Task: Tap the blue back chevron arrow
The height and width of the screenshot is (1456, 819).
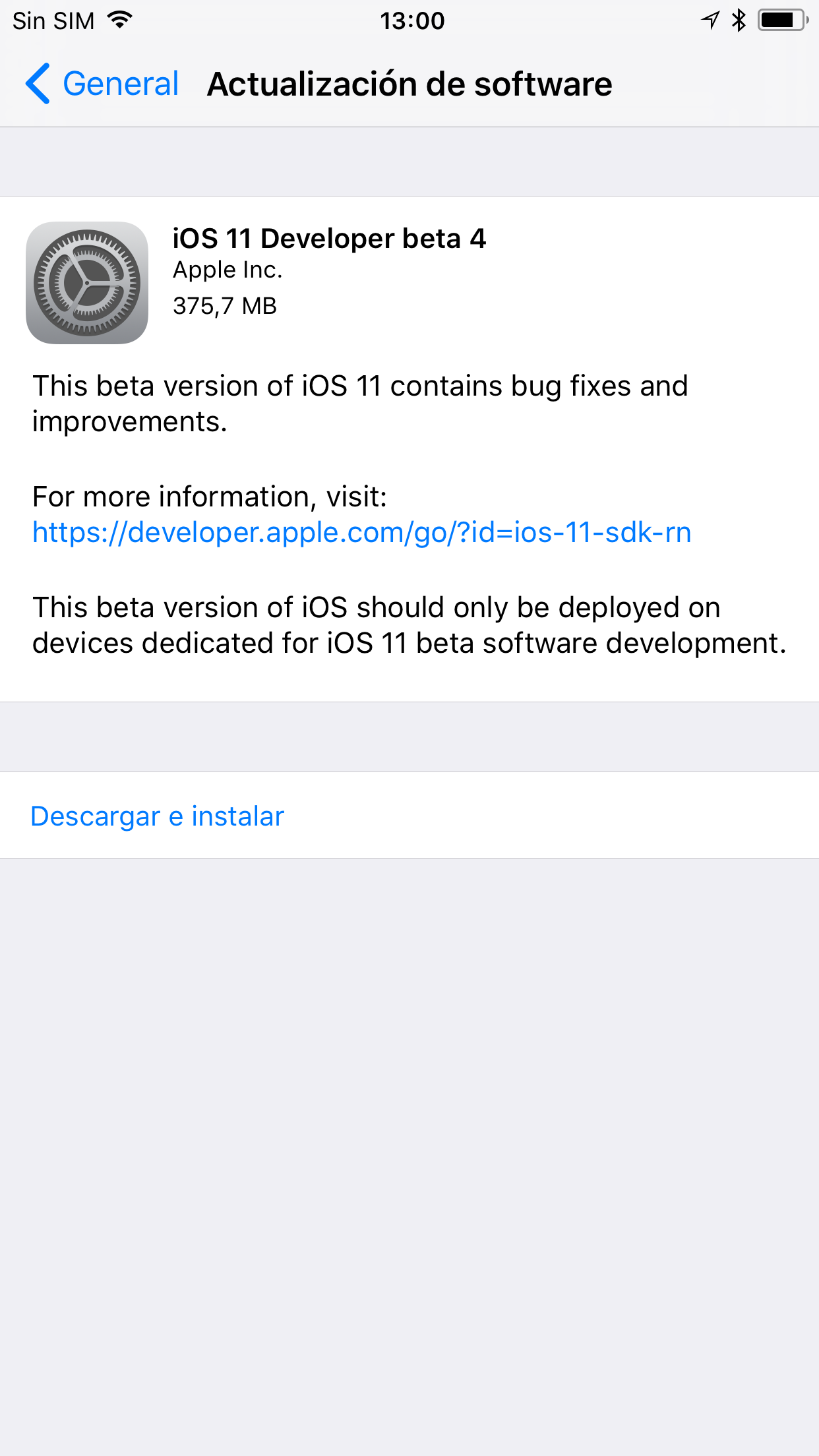Action: pos(38,84)
